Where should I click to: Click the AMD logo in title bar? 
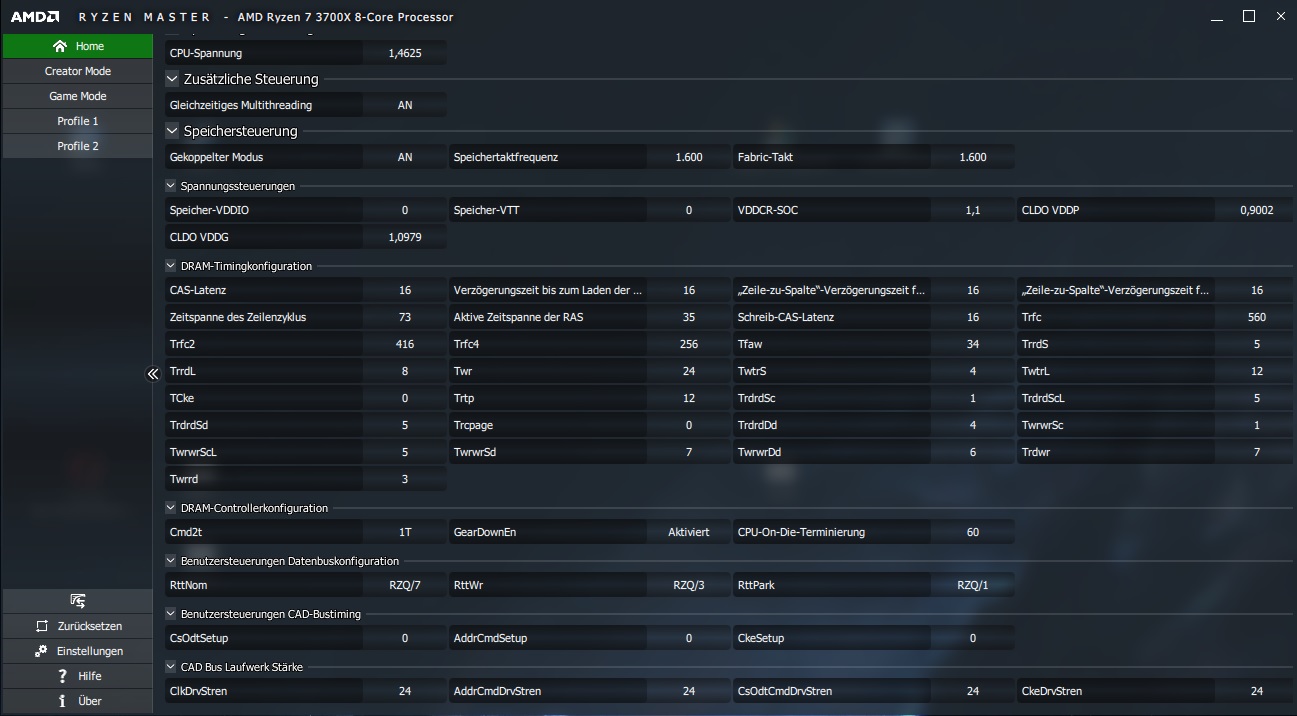point(35,17)
